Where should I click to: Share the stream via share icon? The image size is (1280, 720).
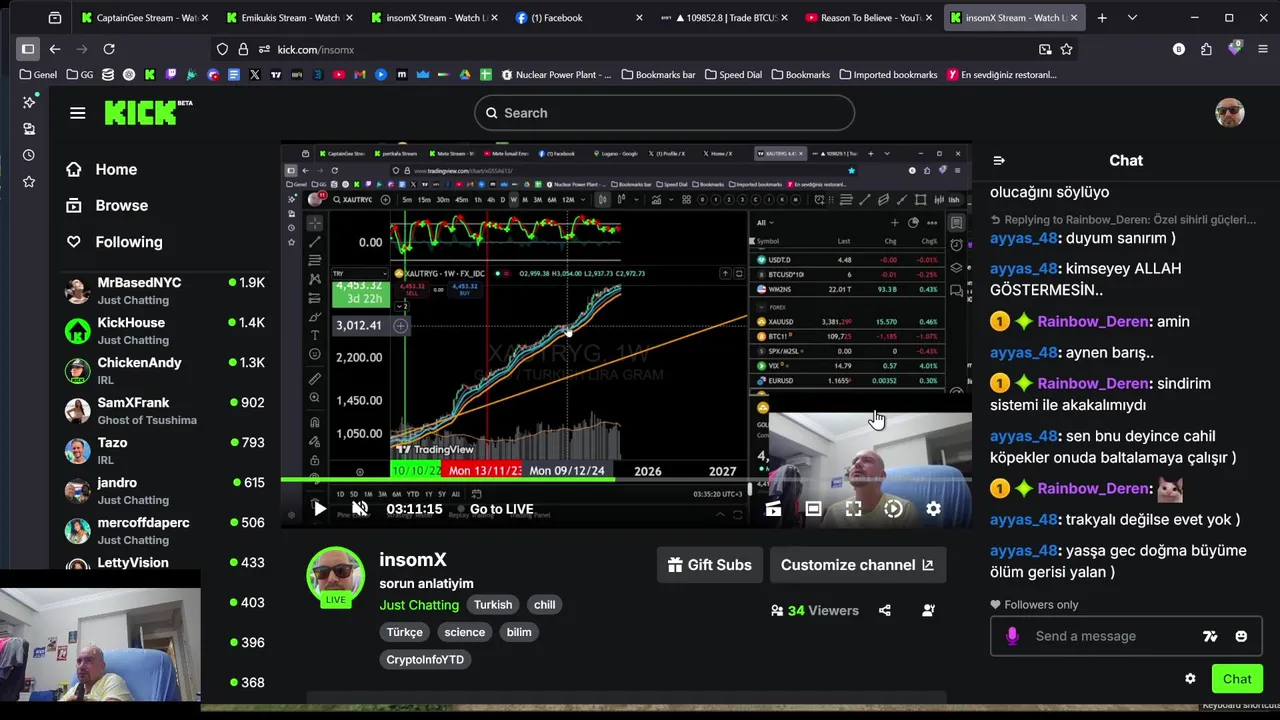[x=885, y=610]
